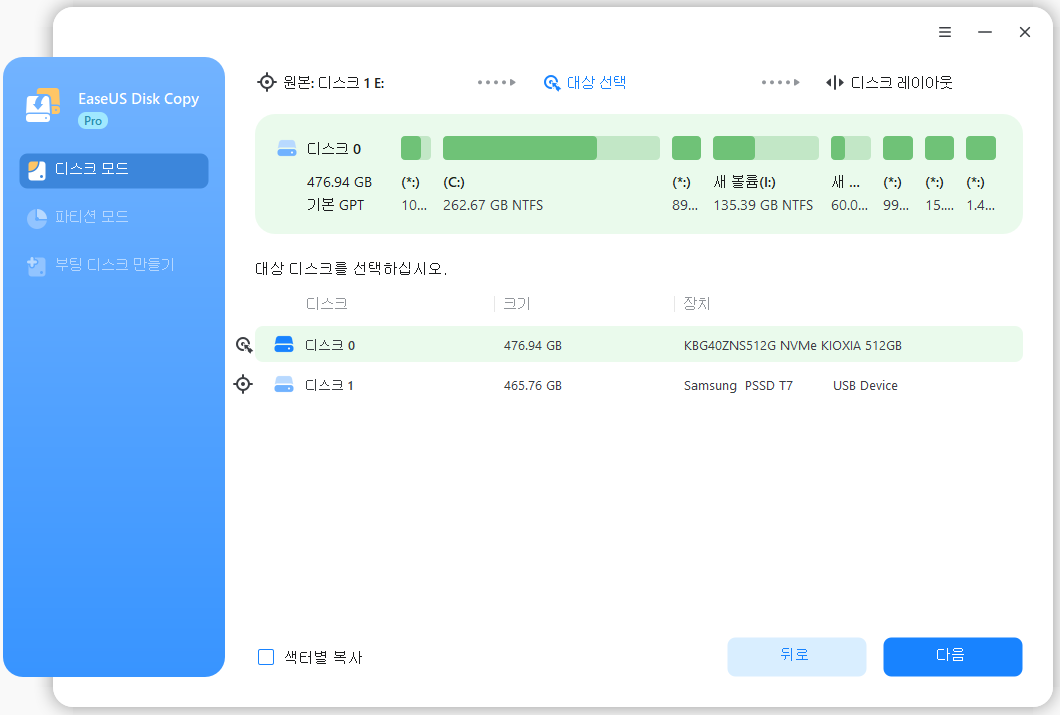Click the green C: partition bar
1060x715 pixels.
(x=550, y=147)
